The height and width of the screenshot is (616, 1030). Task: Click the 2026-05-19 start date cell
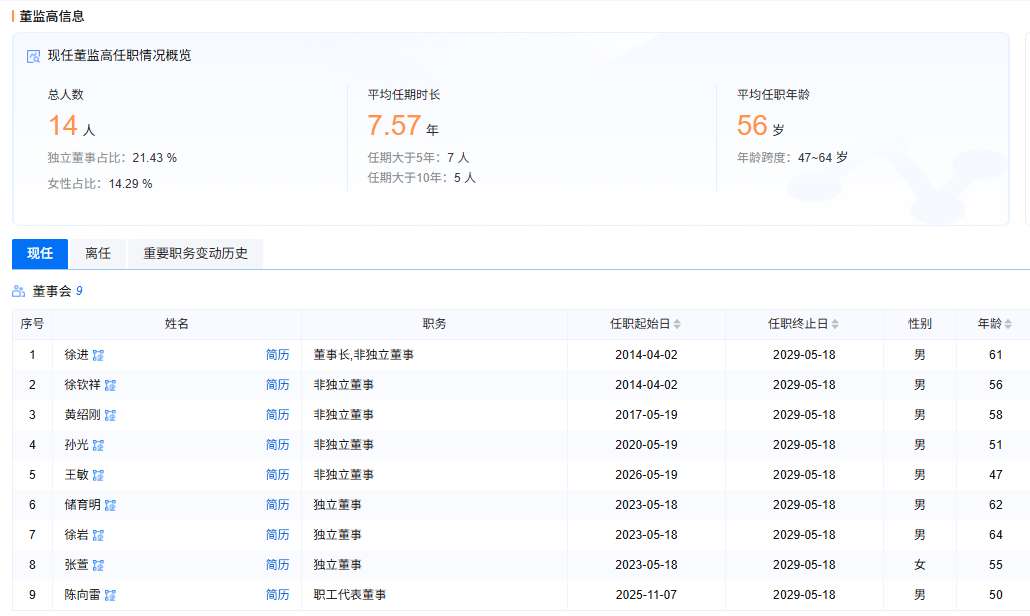(x=646, y=475)
